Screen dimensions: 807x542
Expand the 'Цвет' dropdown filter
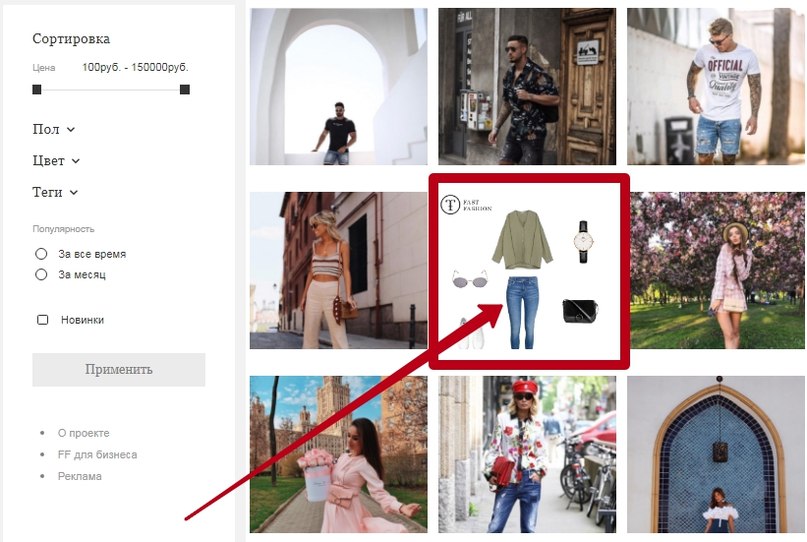pos(56,160)
